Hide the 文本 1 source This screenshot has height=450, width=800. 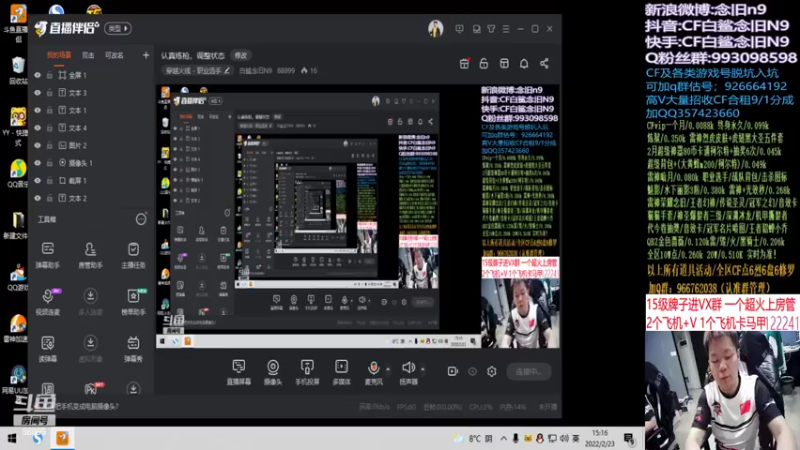[x=37, y=110]
